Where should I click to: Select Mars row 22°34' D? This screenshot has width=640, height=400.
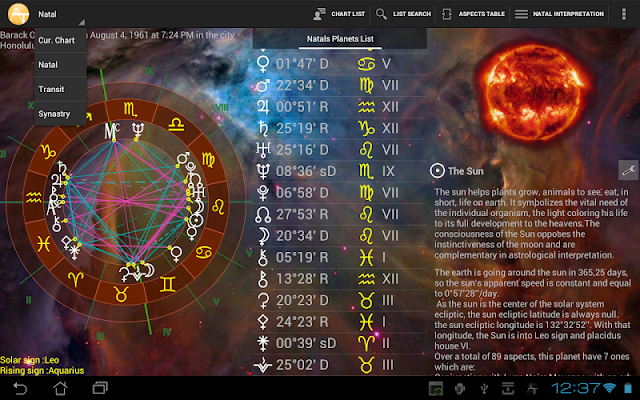[340, 85]
